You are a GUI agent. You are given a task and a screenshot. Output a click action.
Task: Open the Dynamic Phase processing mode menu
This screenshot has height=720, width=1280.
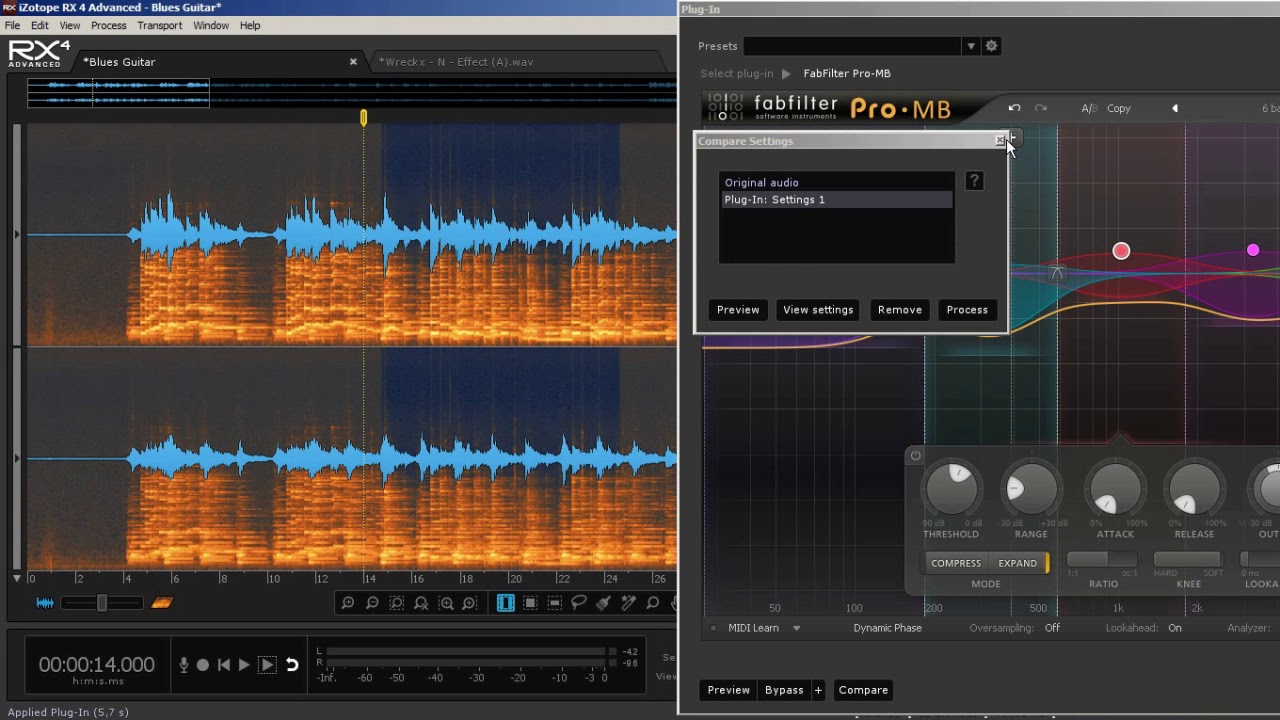[x=887, y=628]
